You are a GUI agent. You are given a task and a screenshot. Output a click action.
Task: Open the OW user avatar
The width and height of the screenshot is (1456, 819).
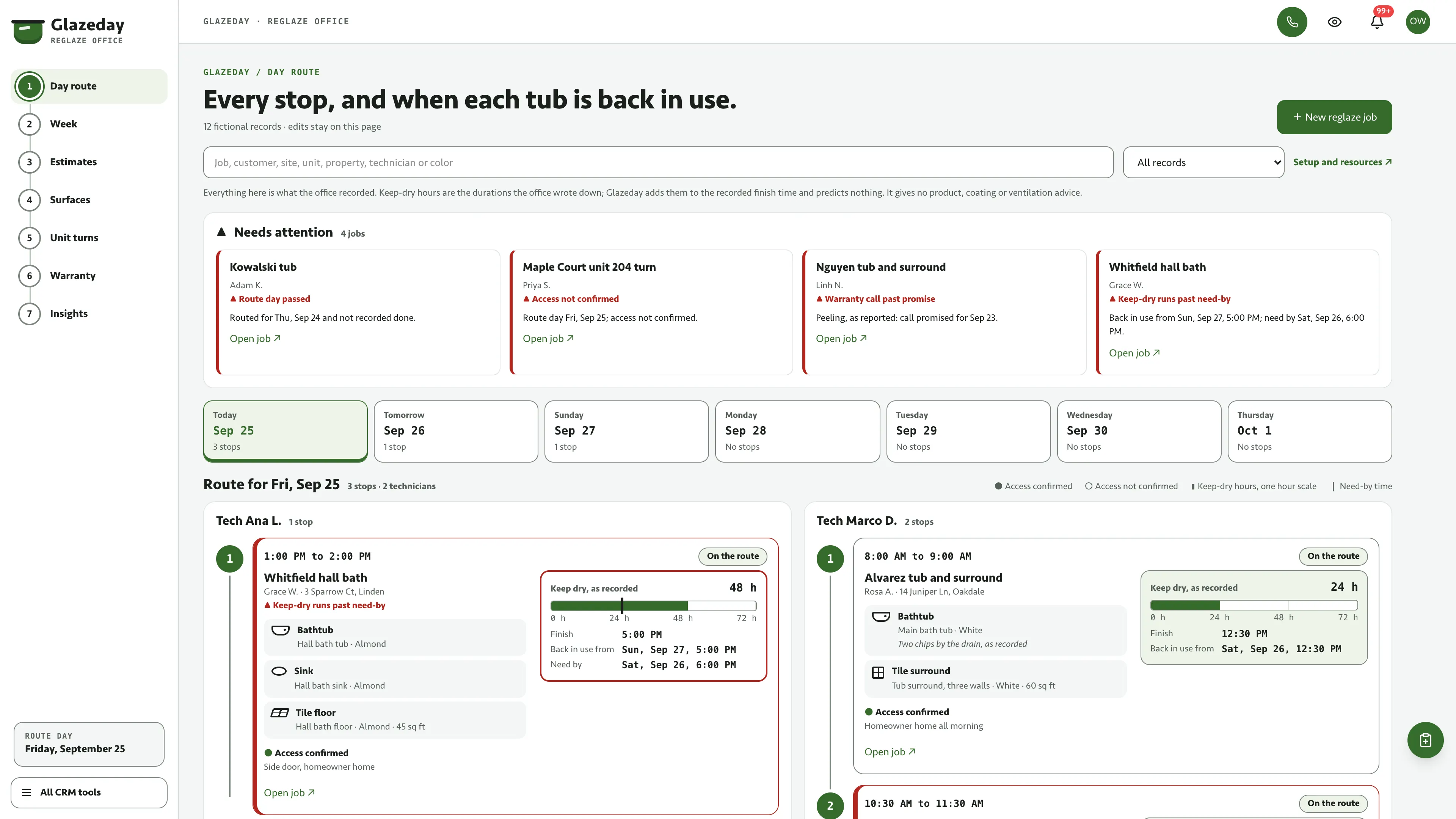click(x=1418, y=22)
